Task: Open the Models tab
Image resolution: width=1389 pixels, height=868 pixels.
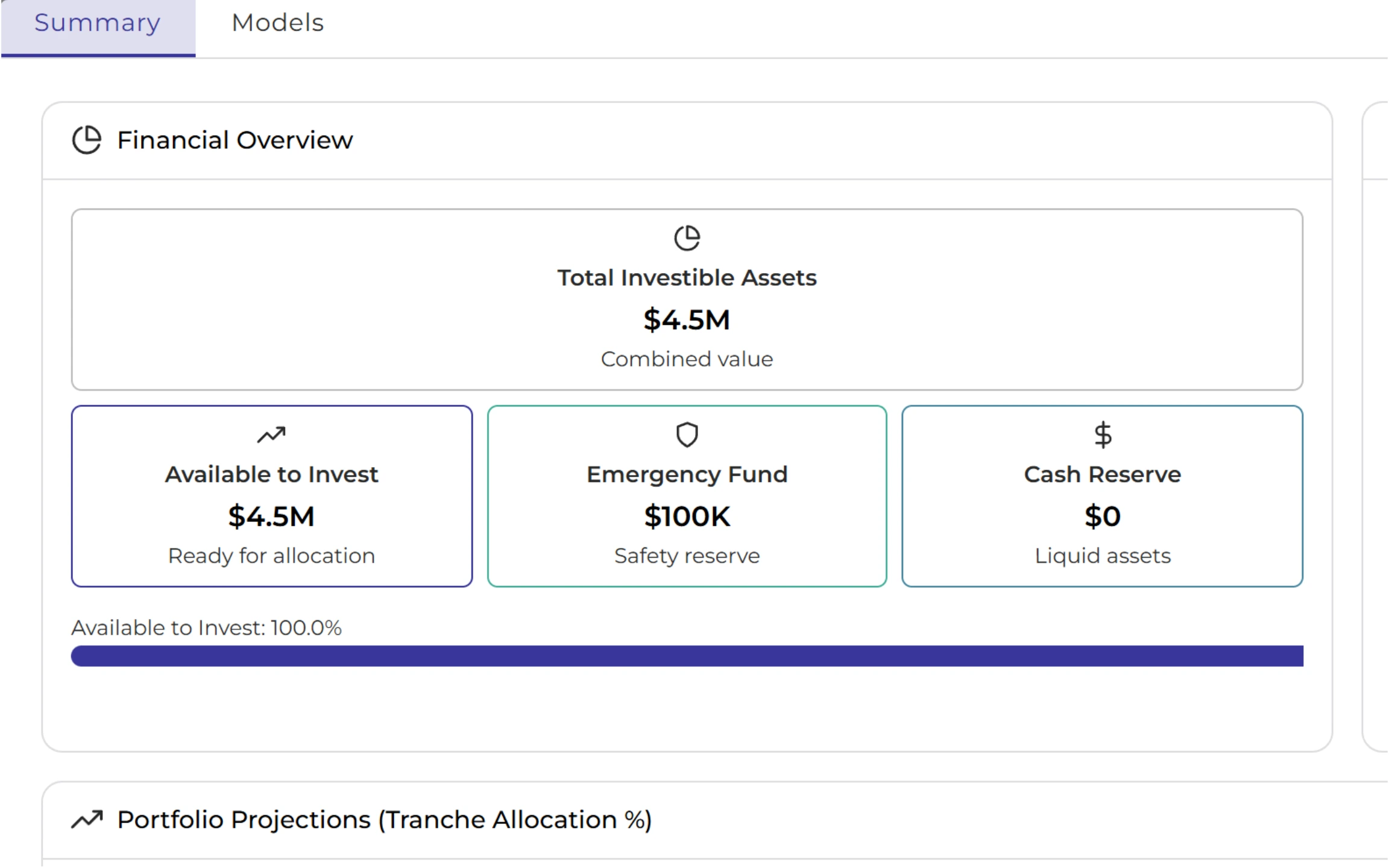Action: 278,23
